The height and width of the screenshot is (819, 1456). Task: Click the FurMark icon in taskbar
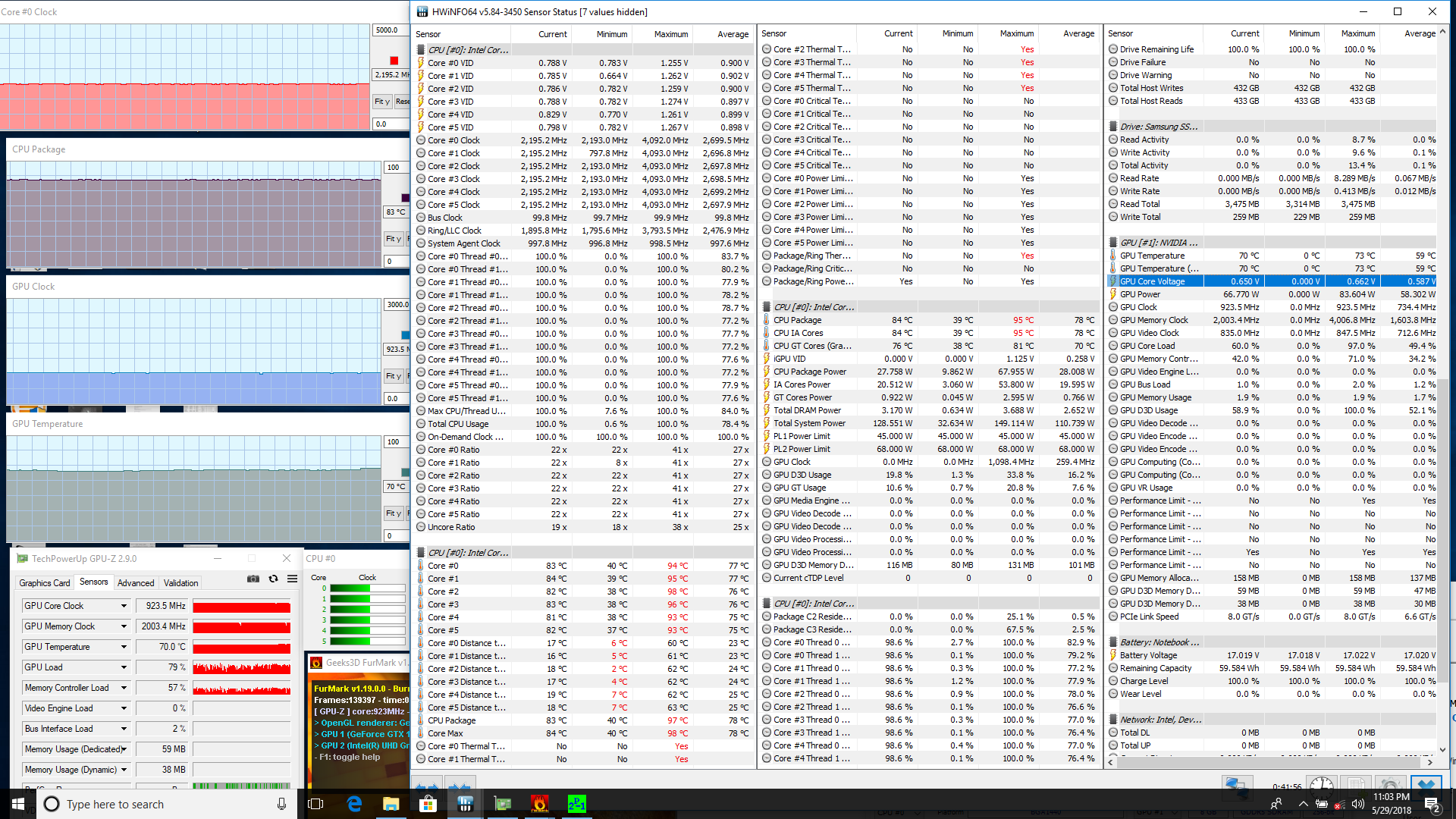coord(539,804)
